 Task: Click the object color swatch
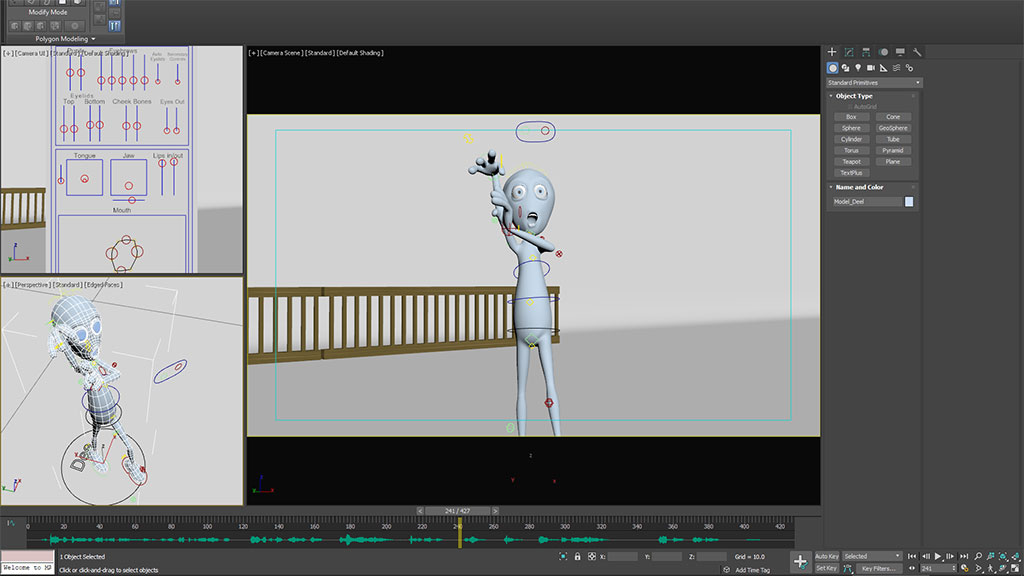pyautogui.click(x=909, y=202)
